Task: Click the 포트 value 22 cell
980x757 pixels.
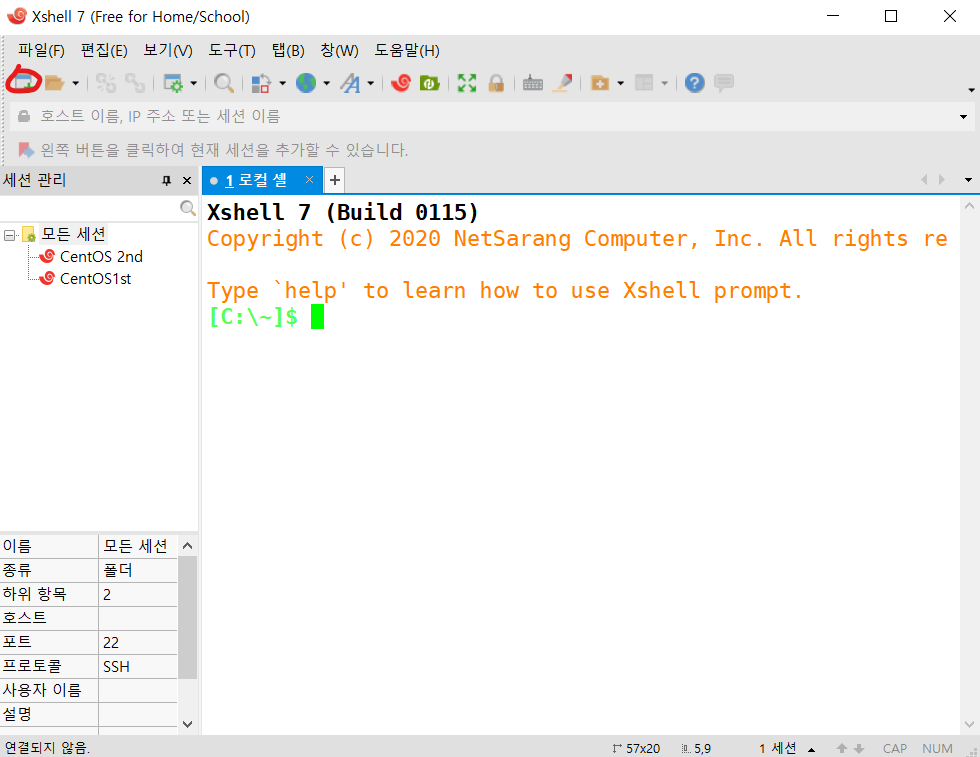Action: [x=138, y=643]
